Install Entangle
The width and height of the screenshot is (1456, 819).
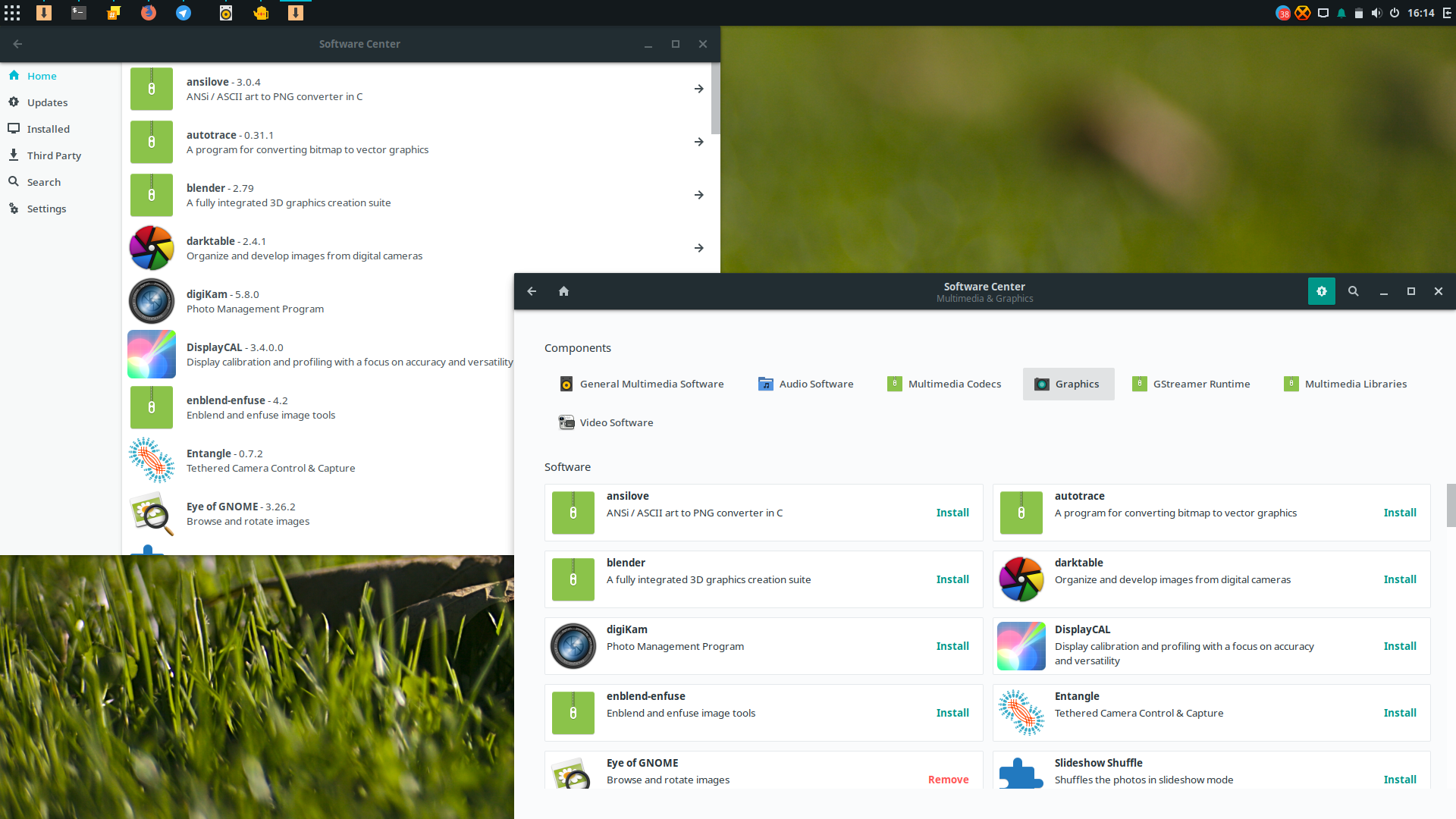(x=1400, y=714)
